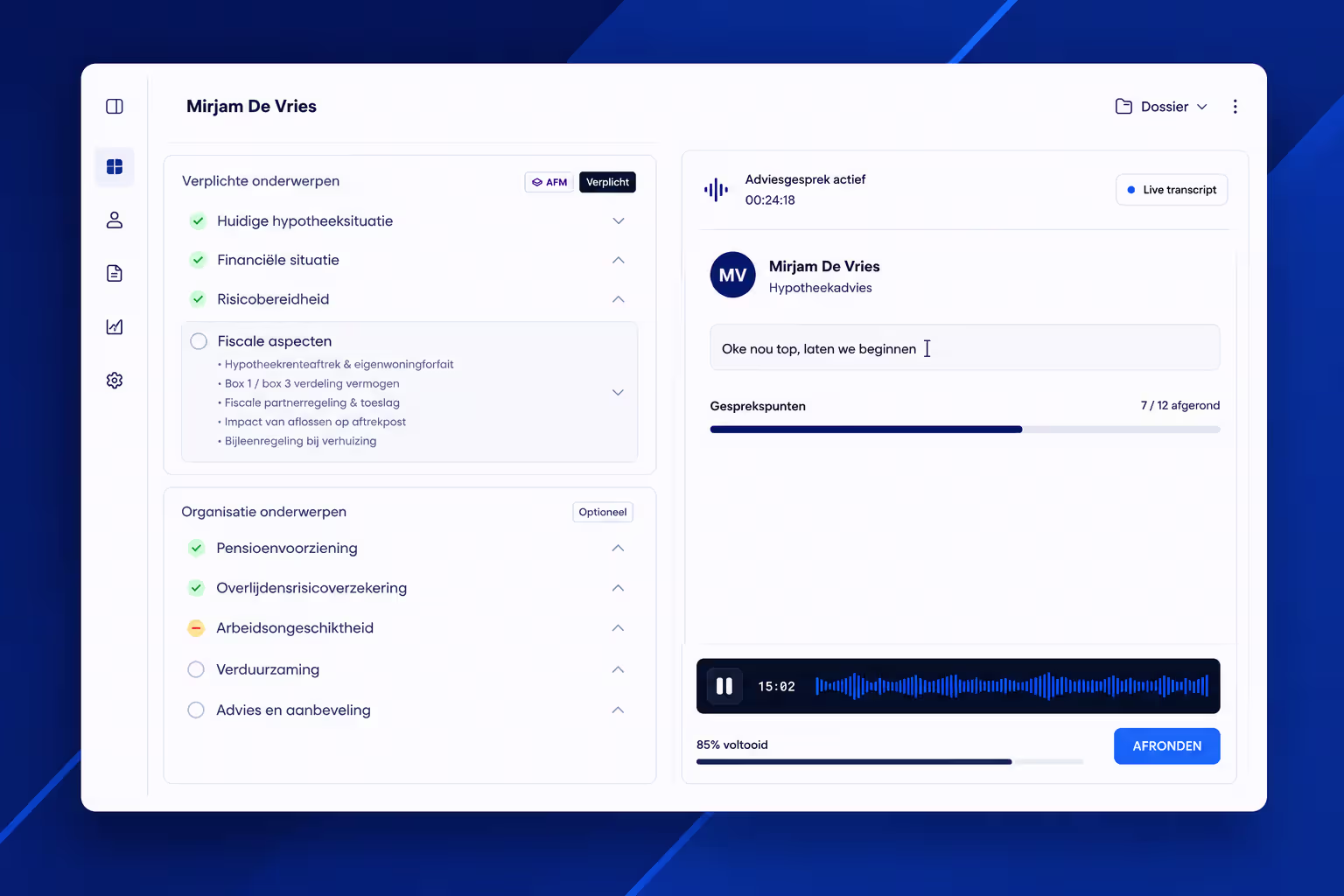Screen dimensions: 1344x896
Task: Toggle the sidebar panel icon
Action: [x=115, y=107]
